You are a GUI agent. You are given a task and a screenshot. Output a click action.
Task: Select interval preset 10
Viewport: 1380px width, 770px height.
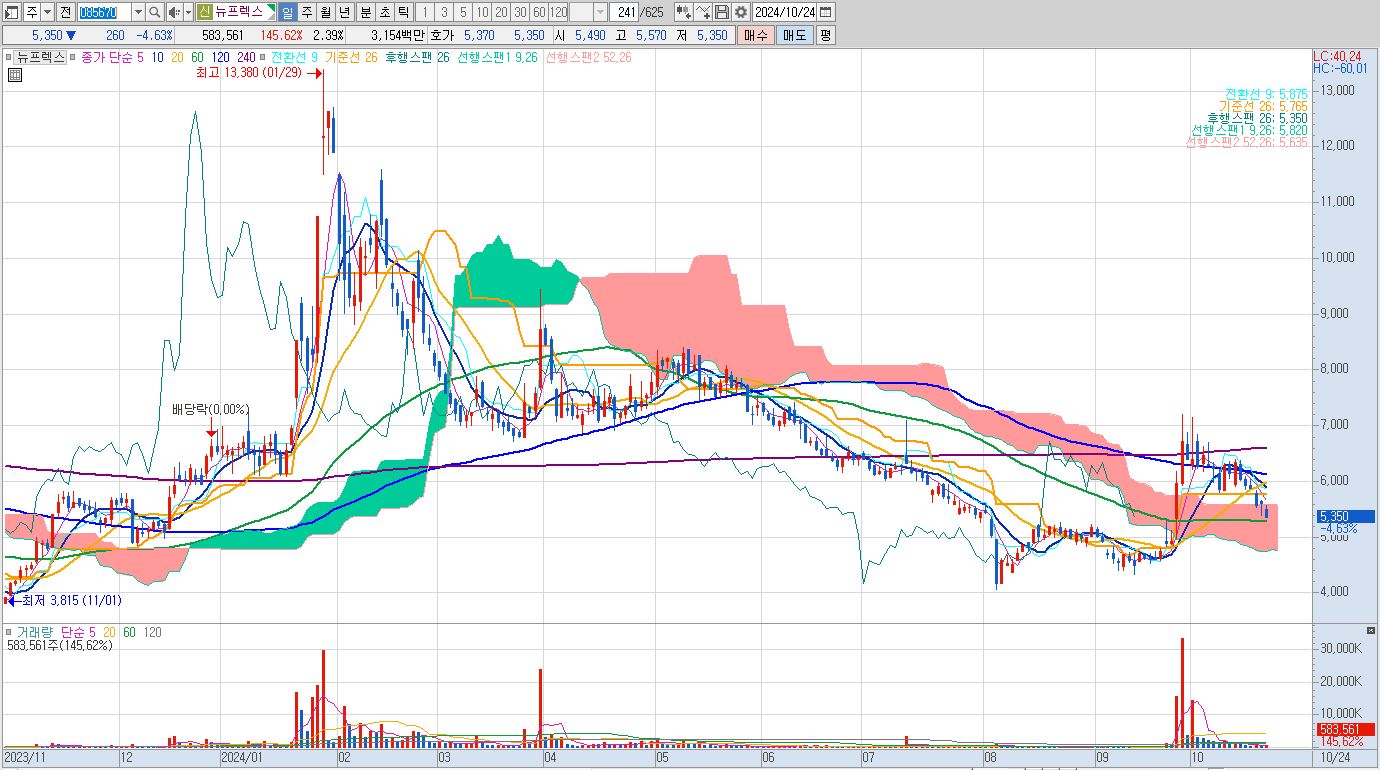[482, 12]
